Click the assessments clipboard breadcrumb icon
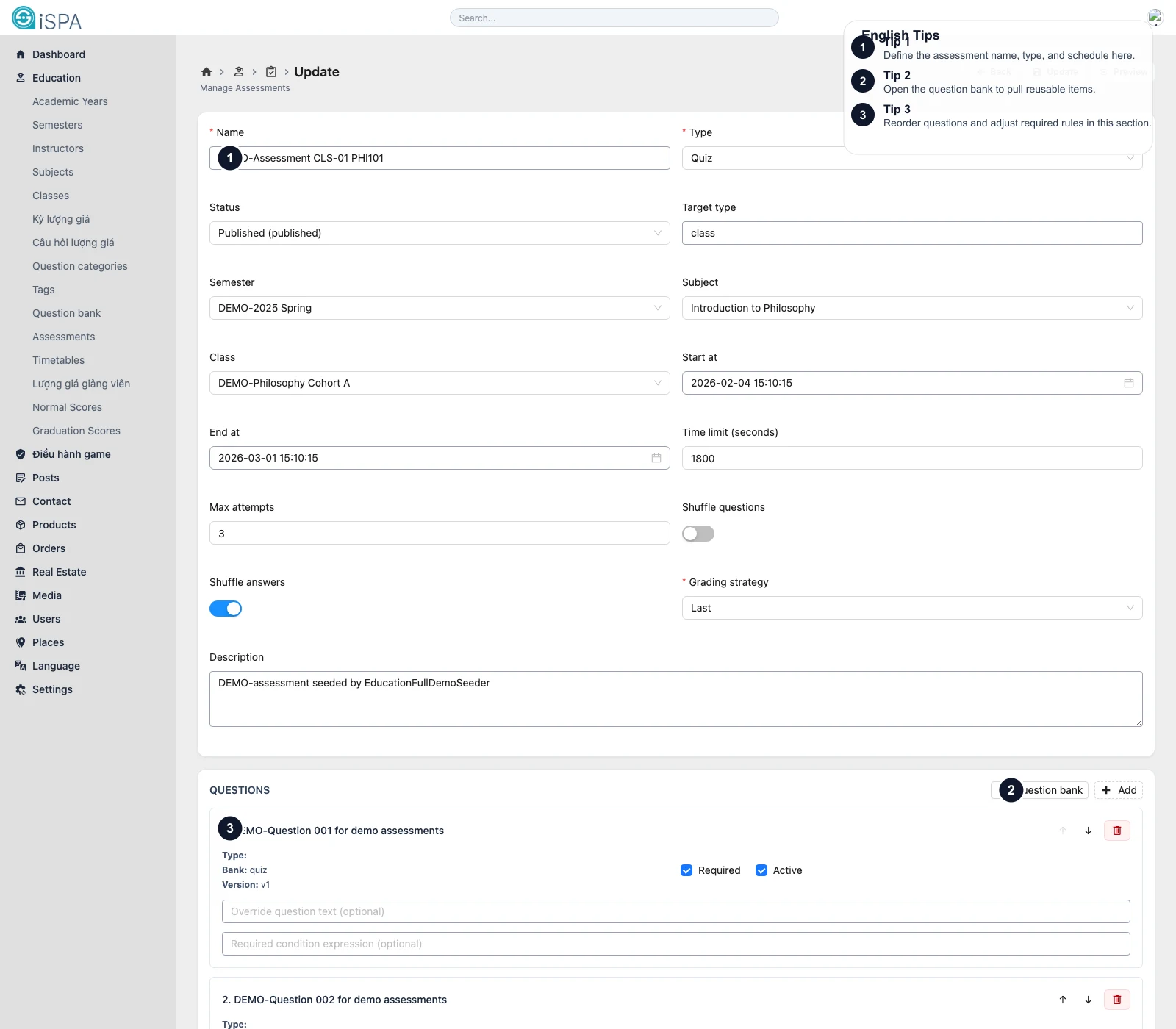 (271, 72)
